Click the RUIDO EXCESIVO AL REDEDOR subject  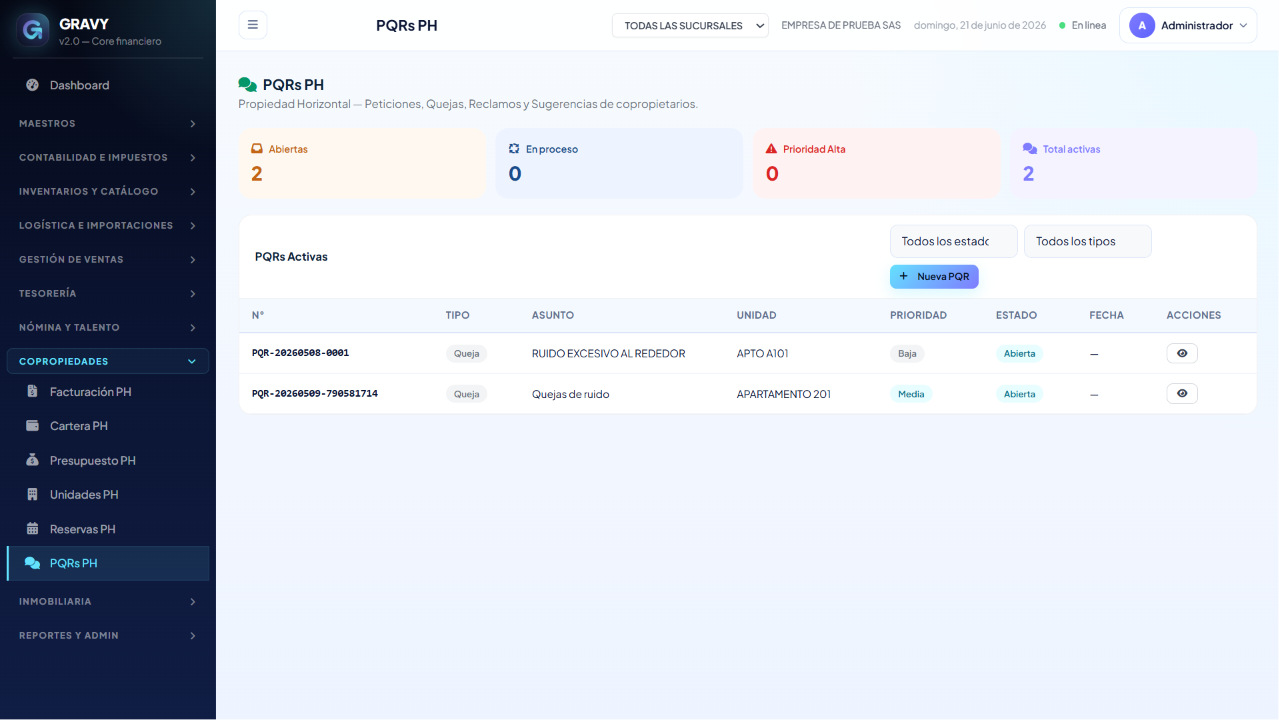coord(609,353)
